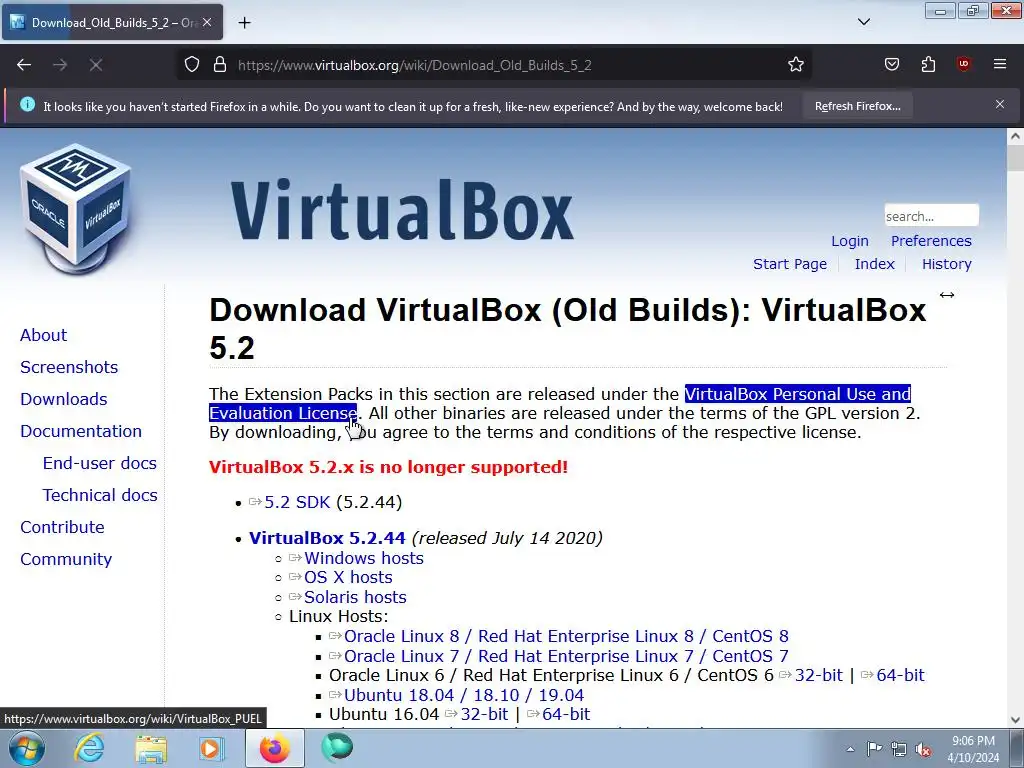Image resolution: width=1024 pixels, height=768 pixels.
Task: Open the Action Center flag icon
Action: (874, 749)
